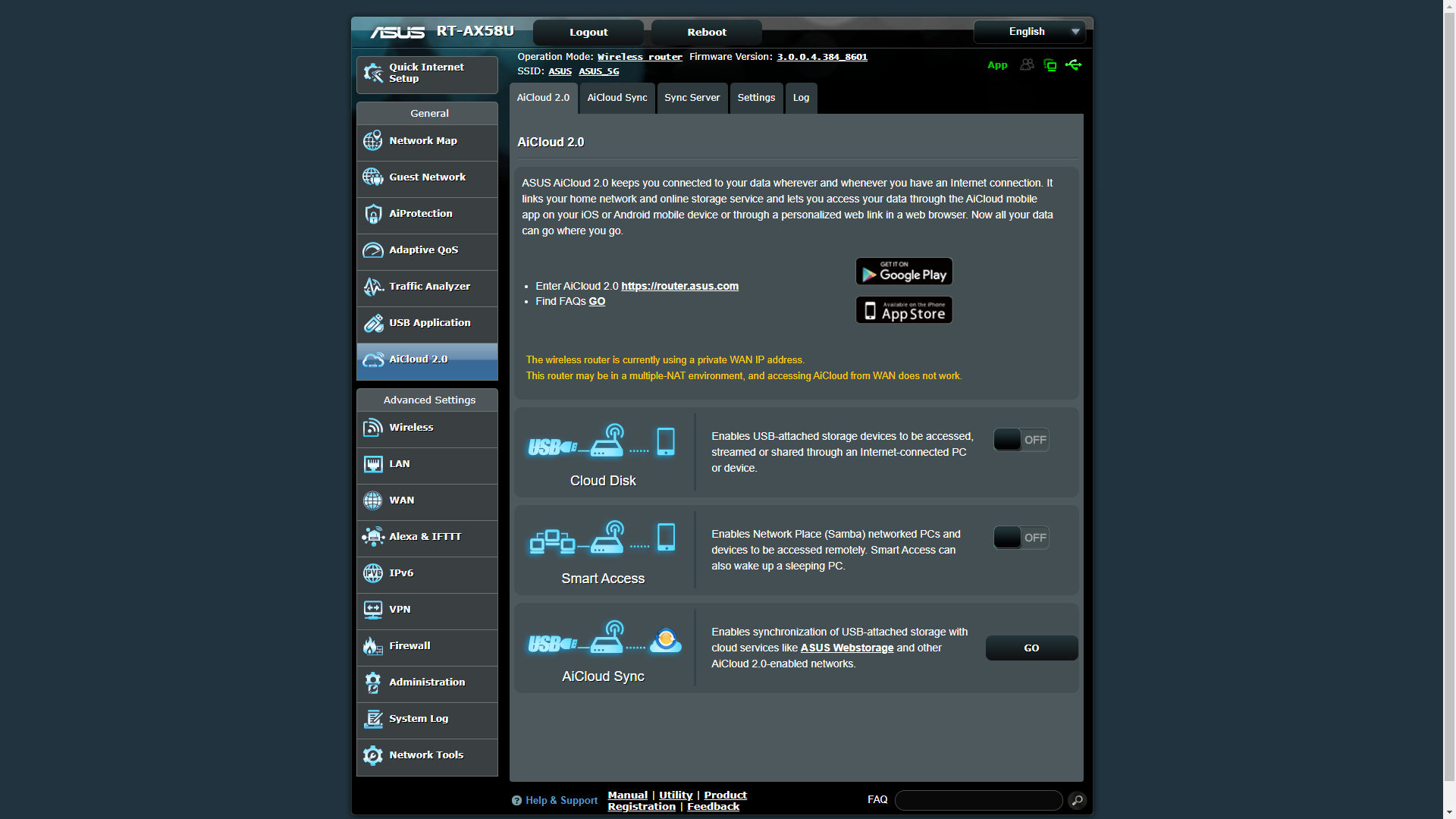Open AiProtection shield icon
This screenshot has height=819, width=1456.
coord(372,214)
